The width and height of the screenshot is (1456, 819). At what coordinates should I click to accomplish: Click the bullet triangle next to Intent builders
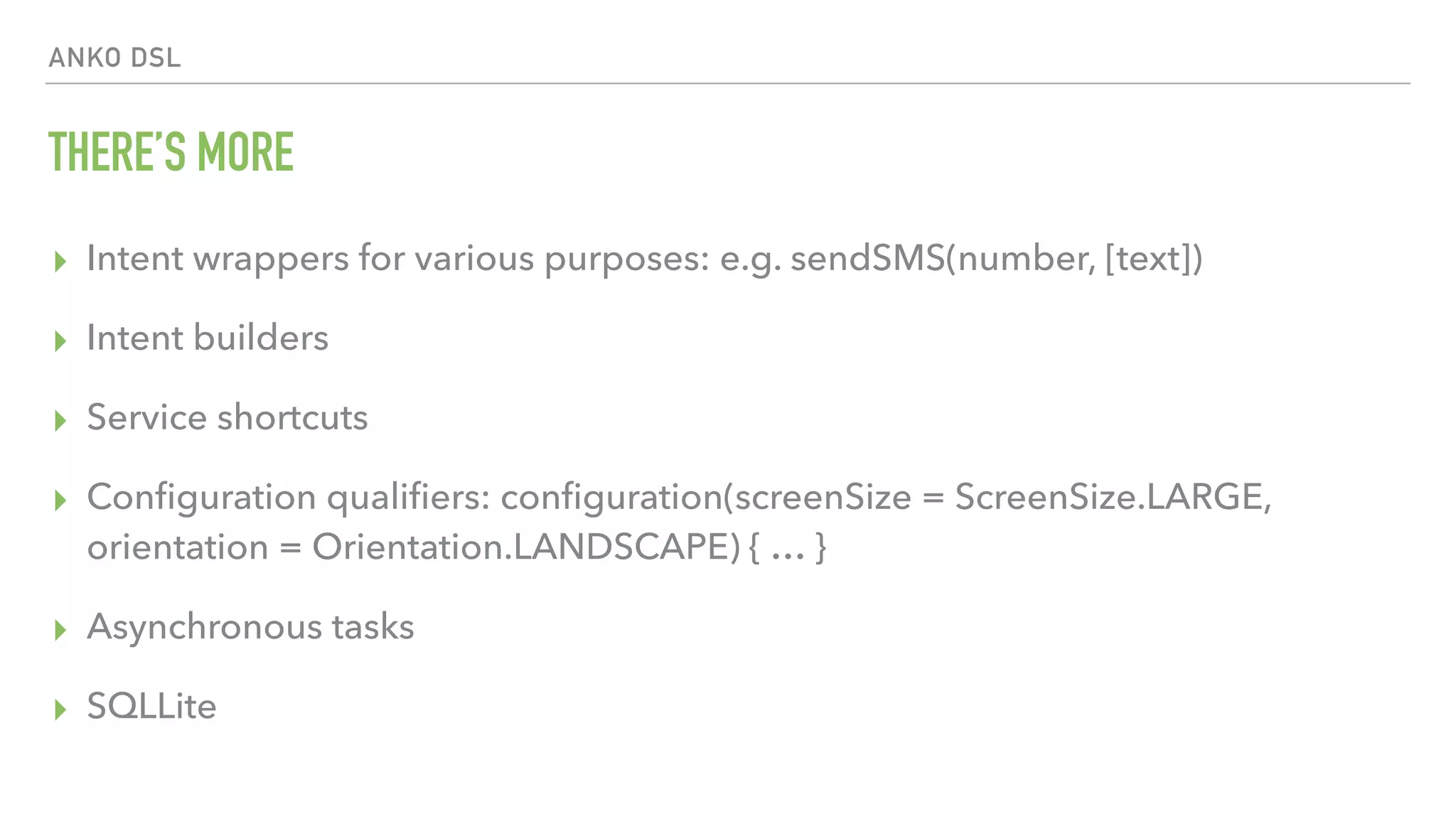coord(60,341)
